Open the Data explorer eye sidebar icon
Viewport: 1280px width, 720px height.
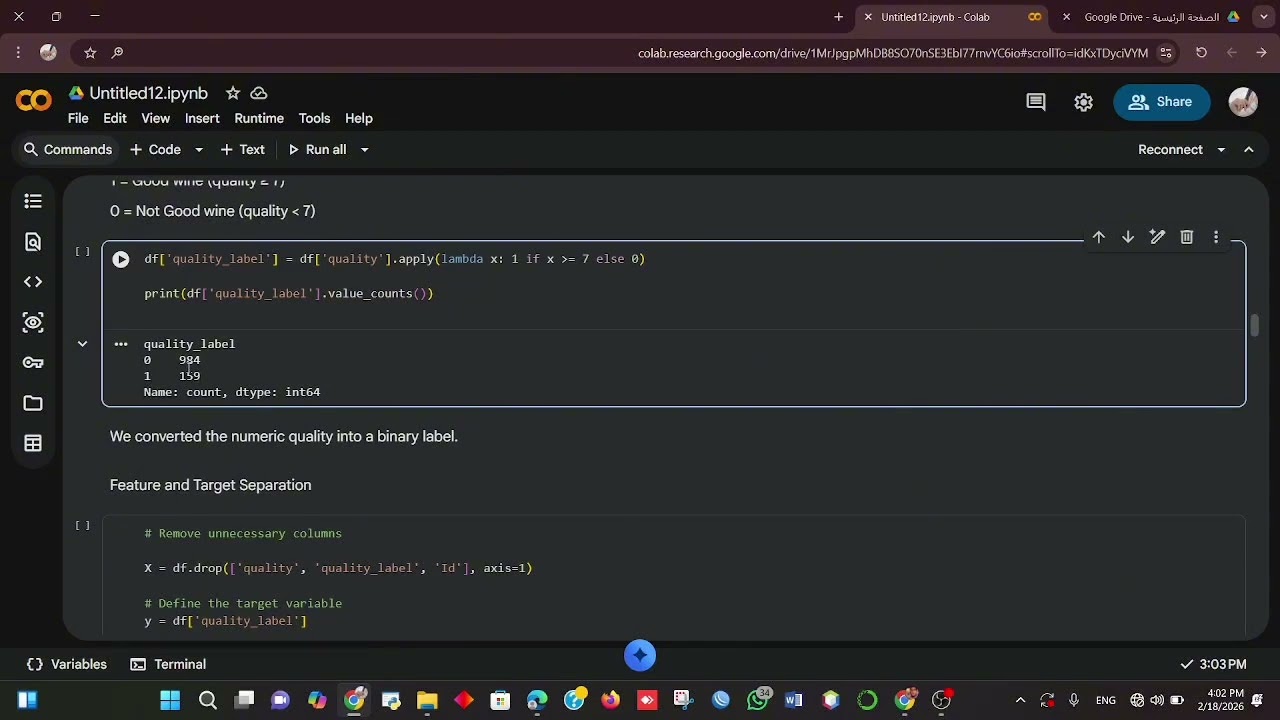coord(33,322)
